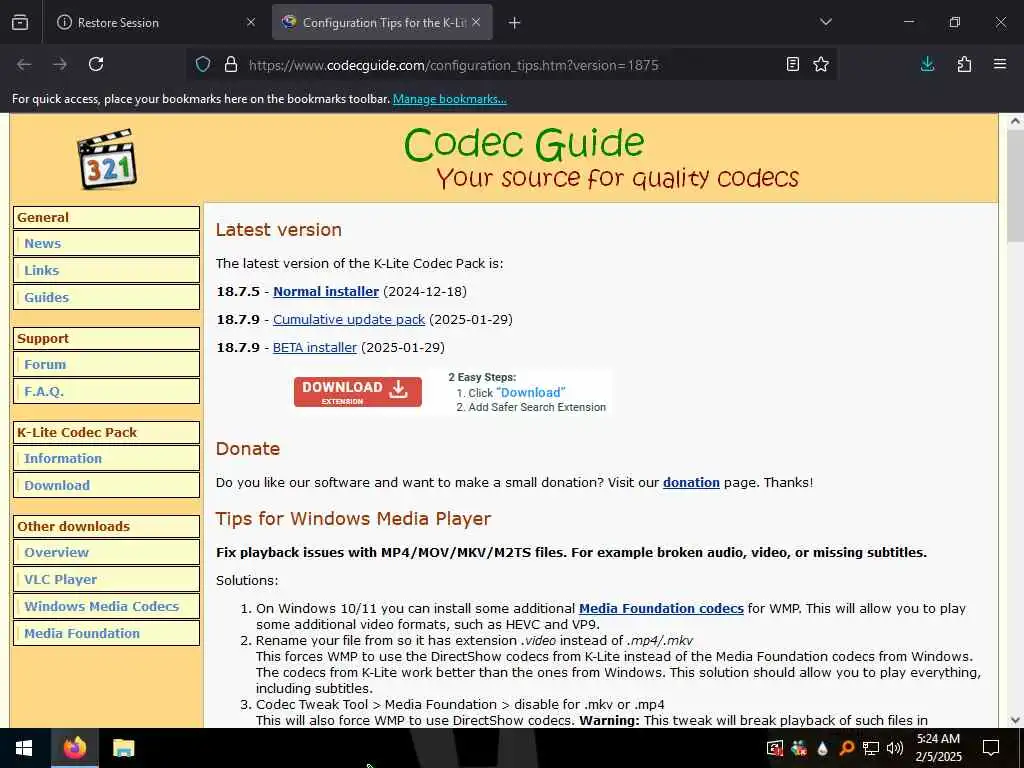
Task: Open the Manage bookmarks link
Action: (x=449, y=99)
